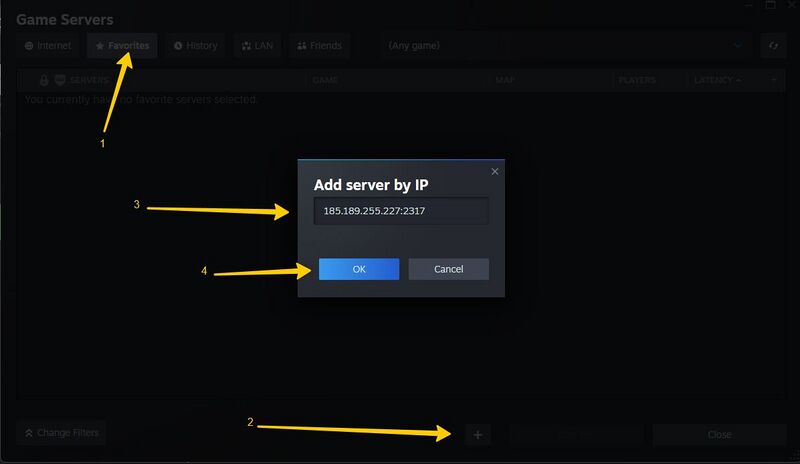Confirm the IP with the OK button
The height and width of the screenshot is (464, 800).
click(359, 269)
